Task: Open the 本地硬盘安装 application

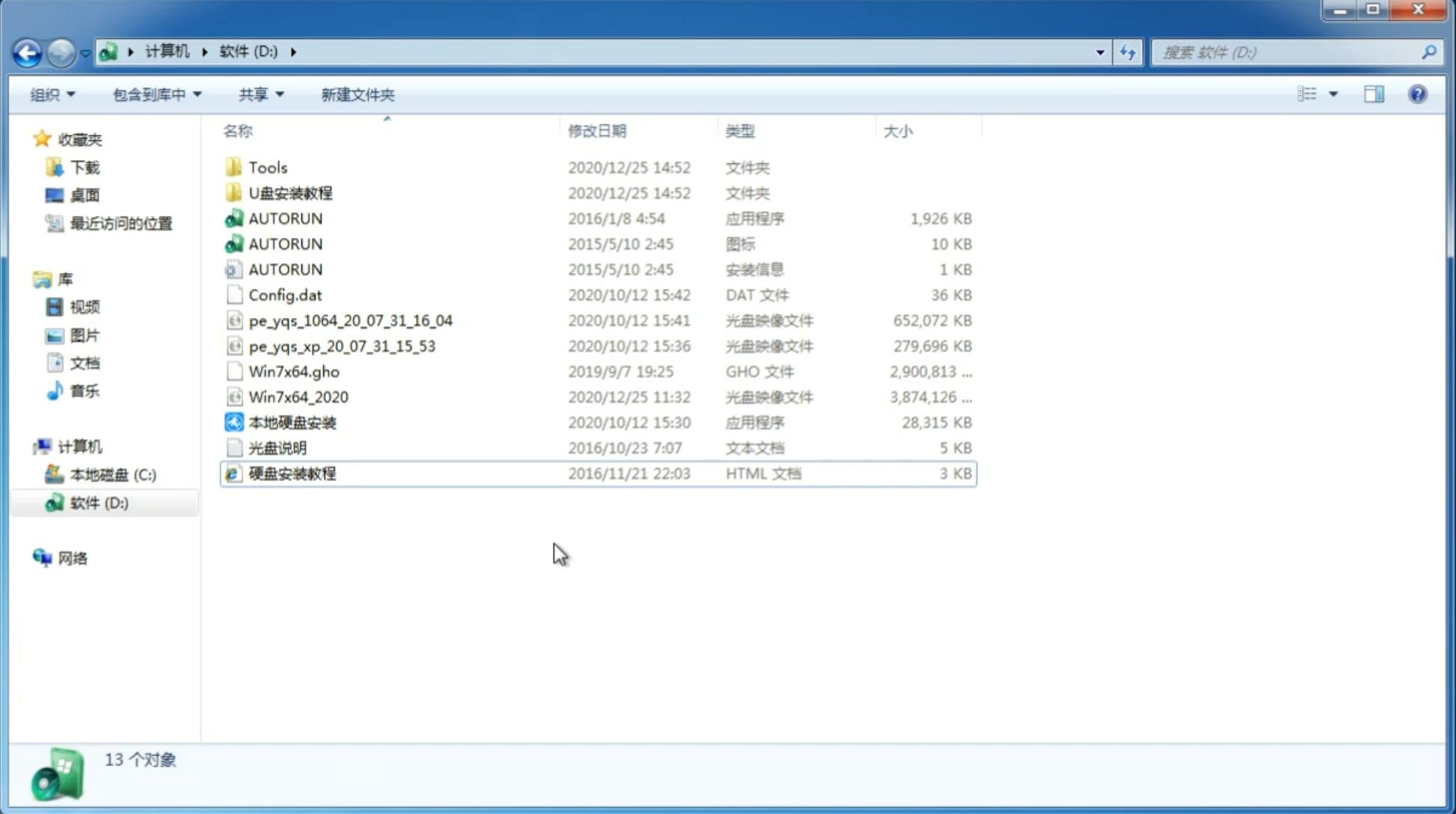Action: (x=291, y=422)
